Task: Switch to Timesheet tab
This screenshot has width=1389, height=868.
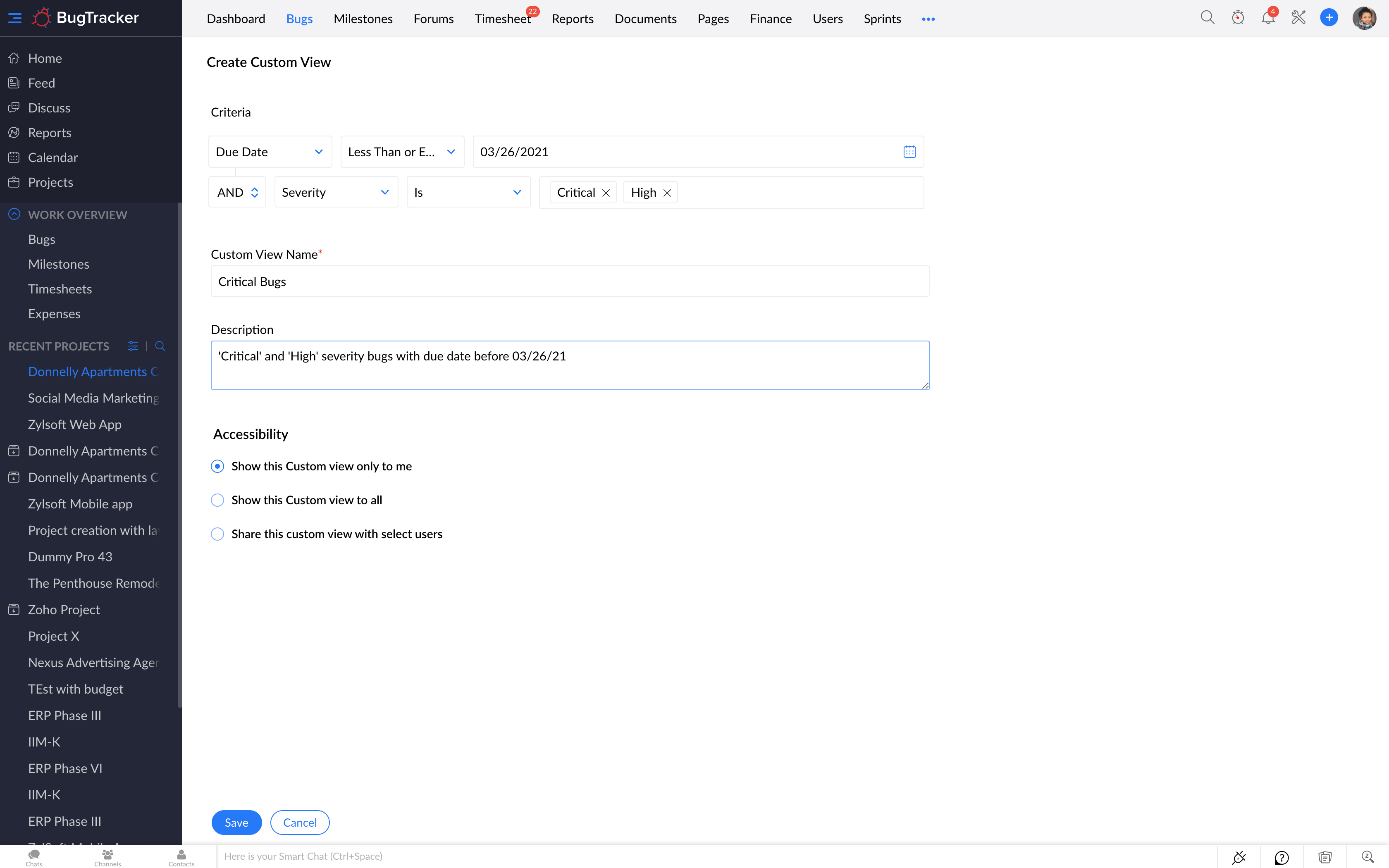Action: (x=502, y=19)
